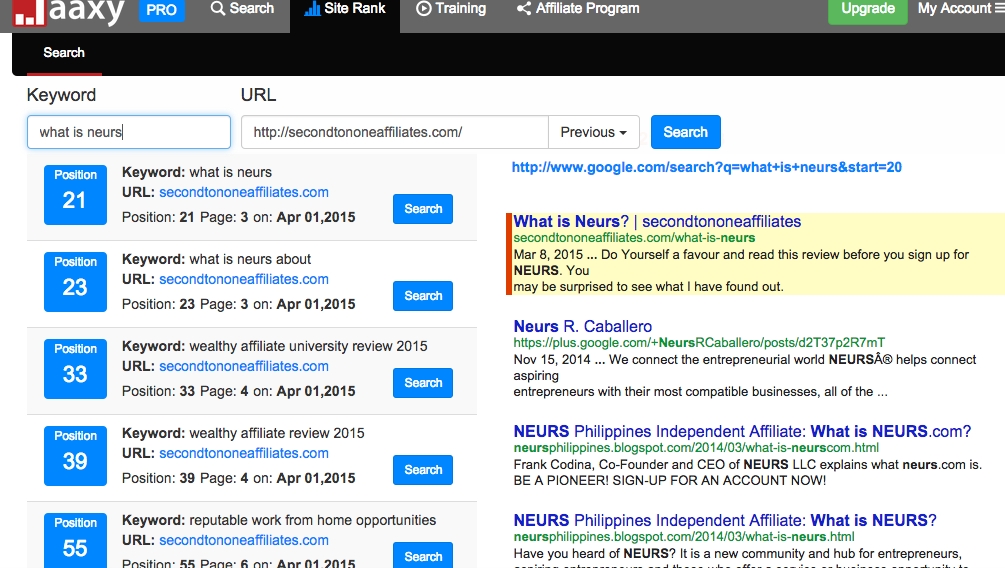Screen dimensions: 1005x568
Task: Open 'What is NEURS.com?' Philippines result
Action: [742, 431]
